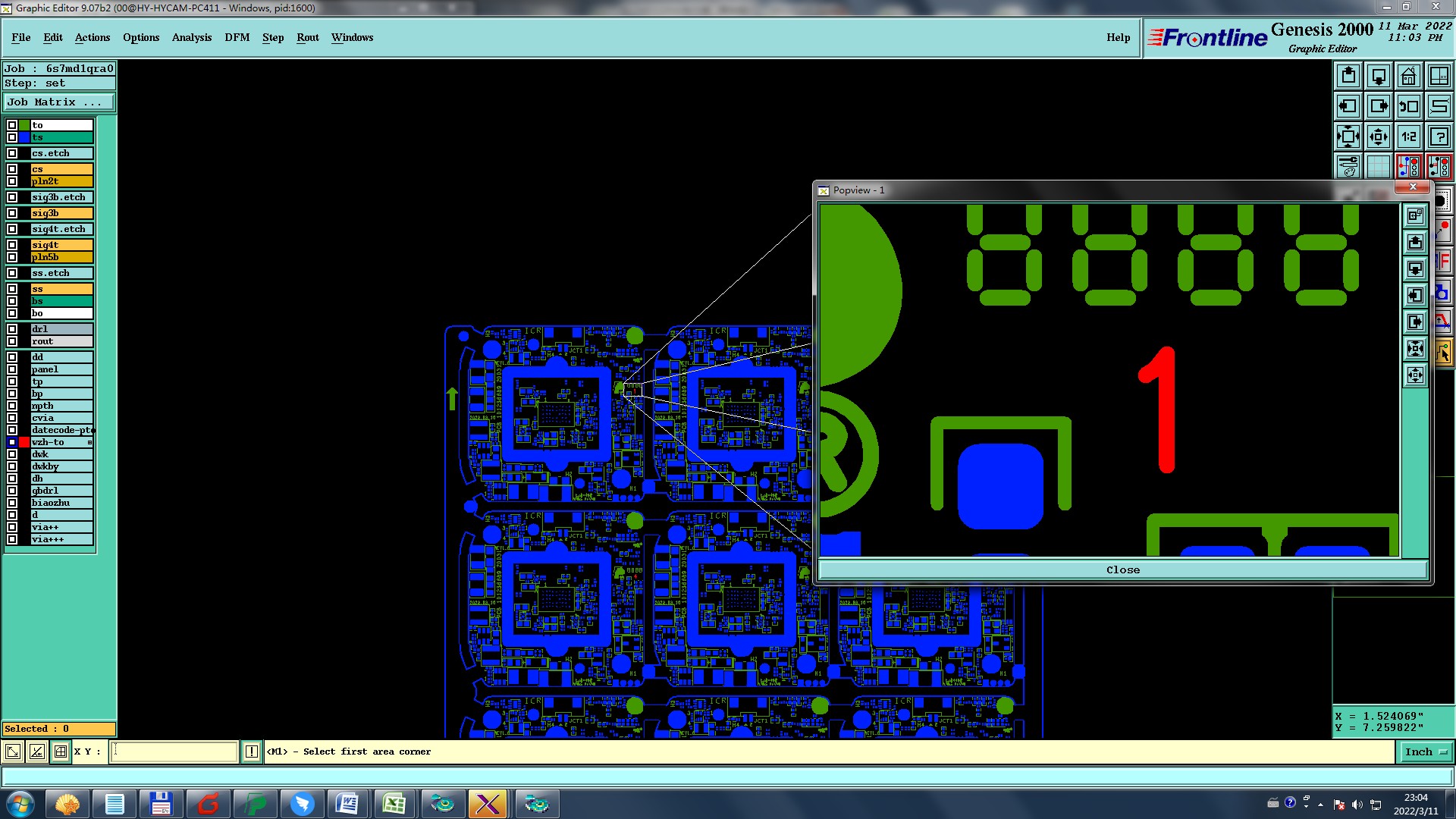Viewport: 1456px width, 819px height.
Task: Click the green swatch of layer 'to'
Action: (x=24, y=125)
